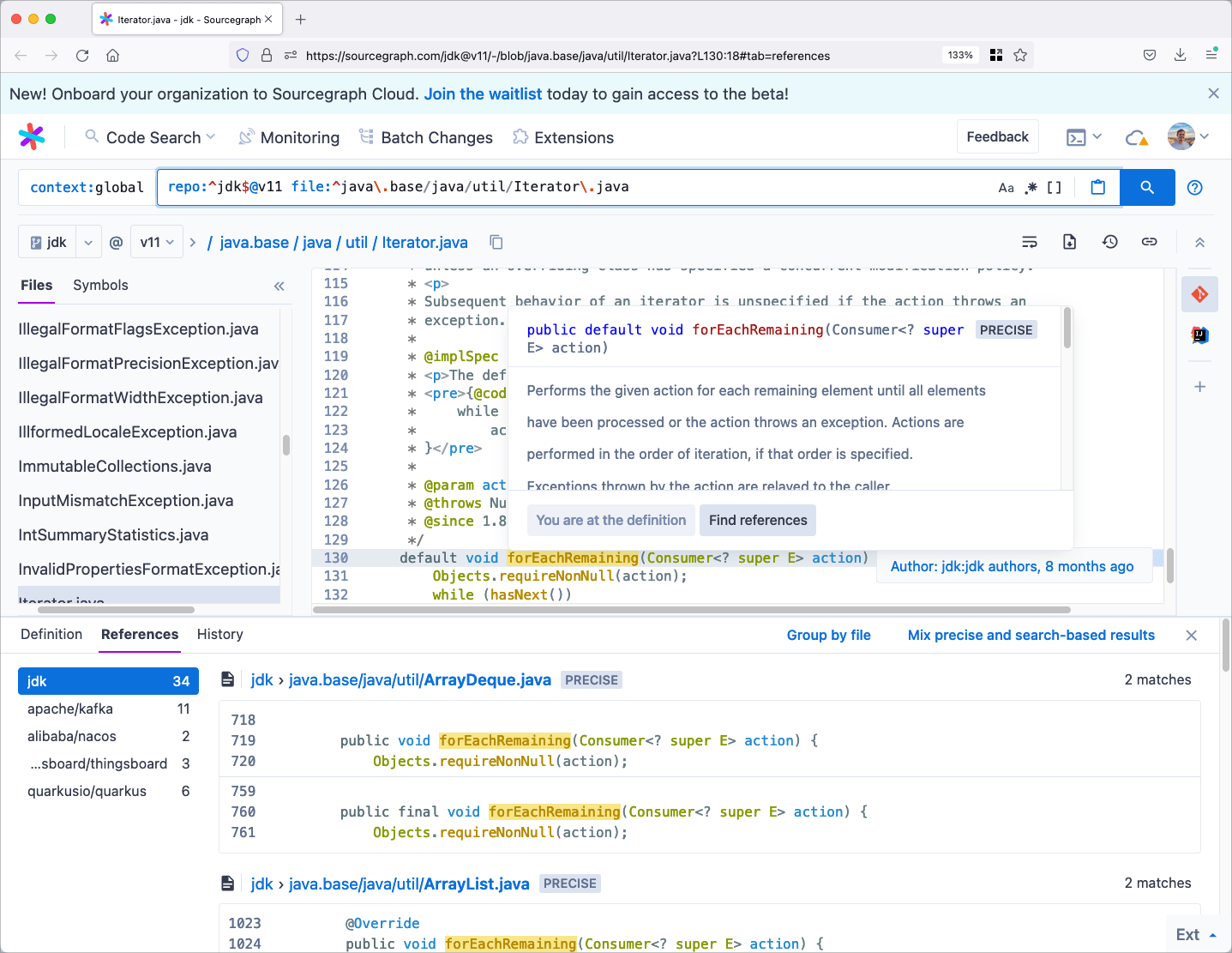This screenshot has height=953, width=1232.
Task: Open the Sourcegraph logo home link
Action: tap(32, 136)
